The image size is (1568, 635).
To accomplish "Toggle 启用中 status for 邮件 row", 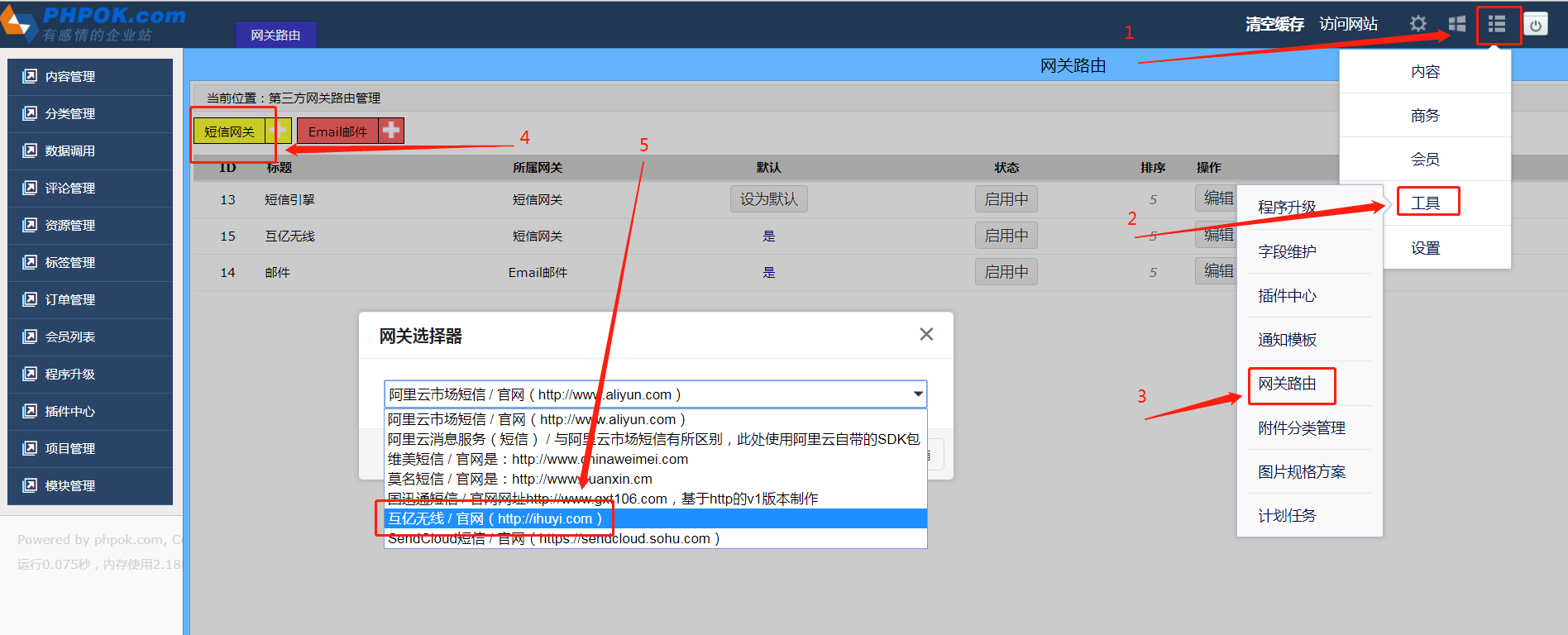I will tap(1006, 272).
